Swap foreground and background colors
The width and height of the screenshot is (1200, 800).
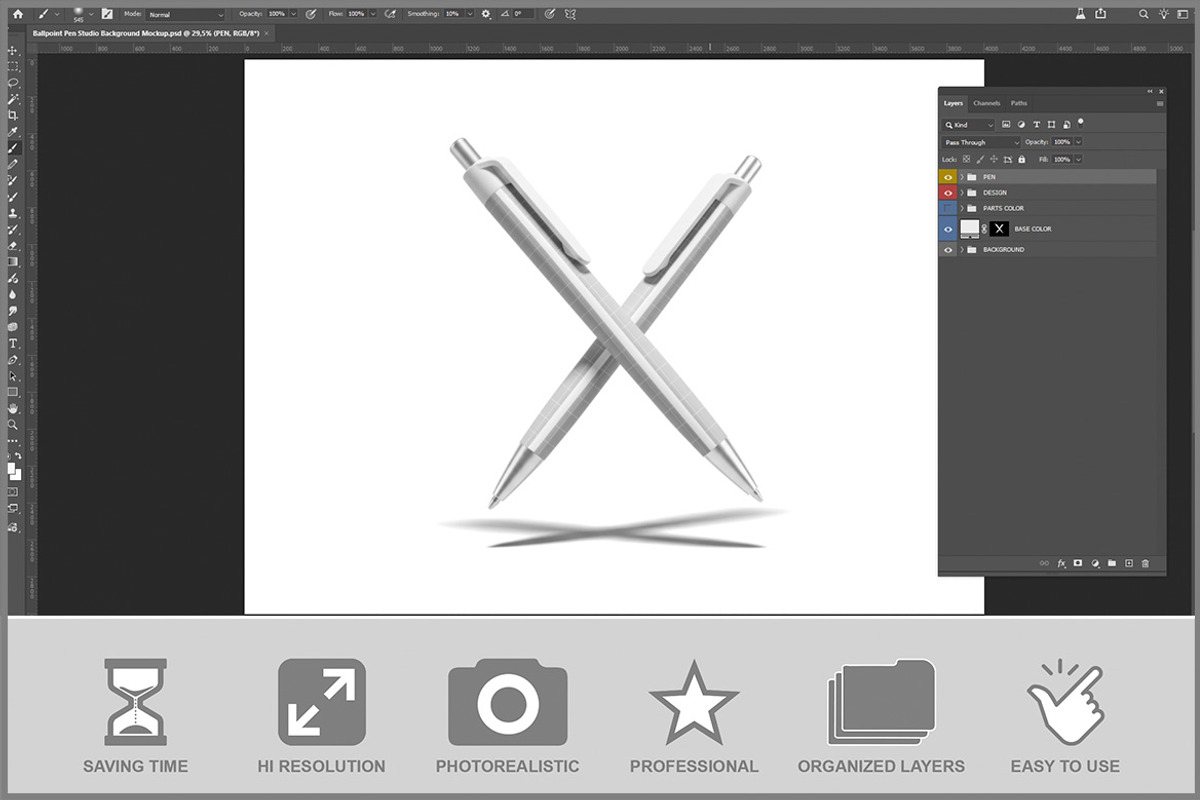pos(18,456)
